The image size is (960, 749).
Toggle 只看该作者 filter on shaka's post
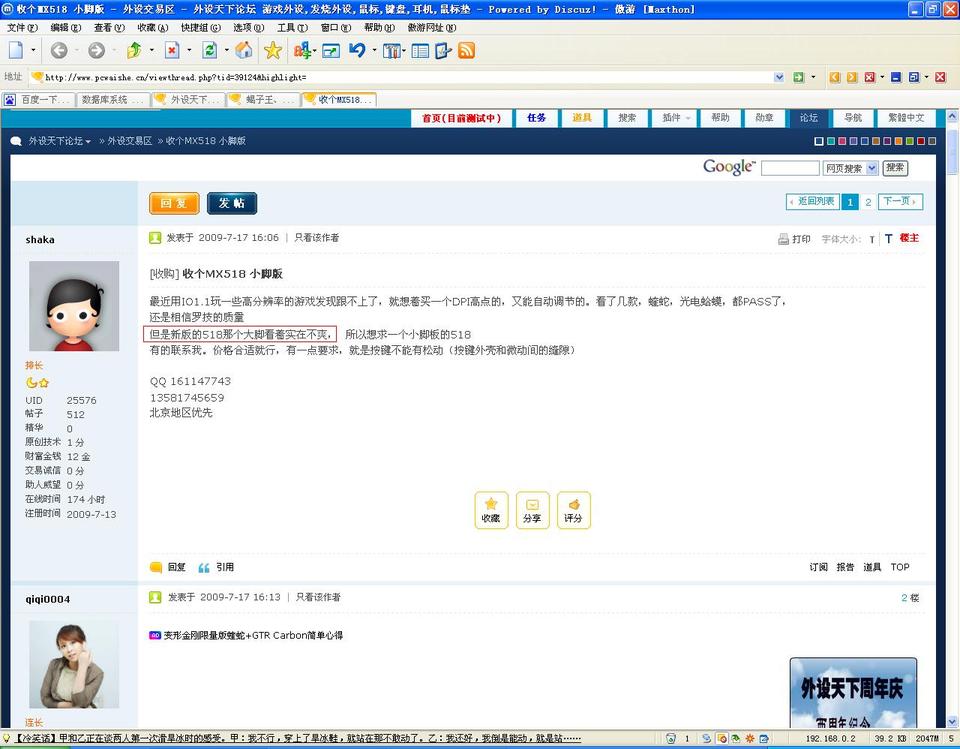pos(316,238)
